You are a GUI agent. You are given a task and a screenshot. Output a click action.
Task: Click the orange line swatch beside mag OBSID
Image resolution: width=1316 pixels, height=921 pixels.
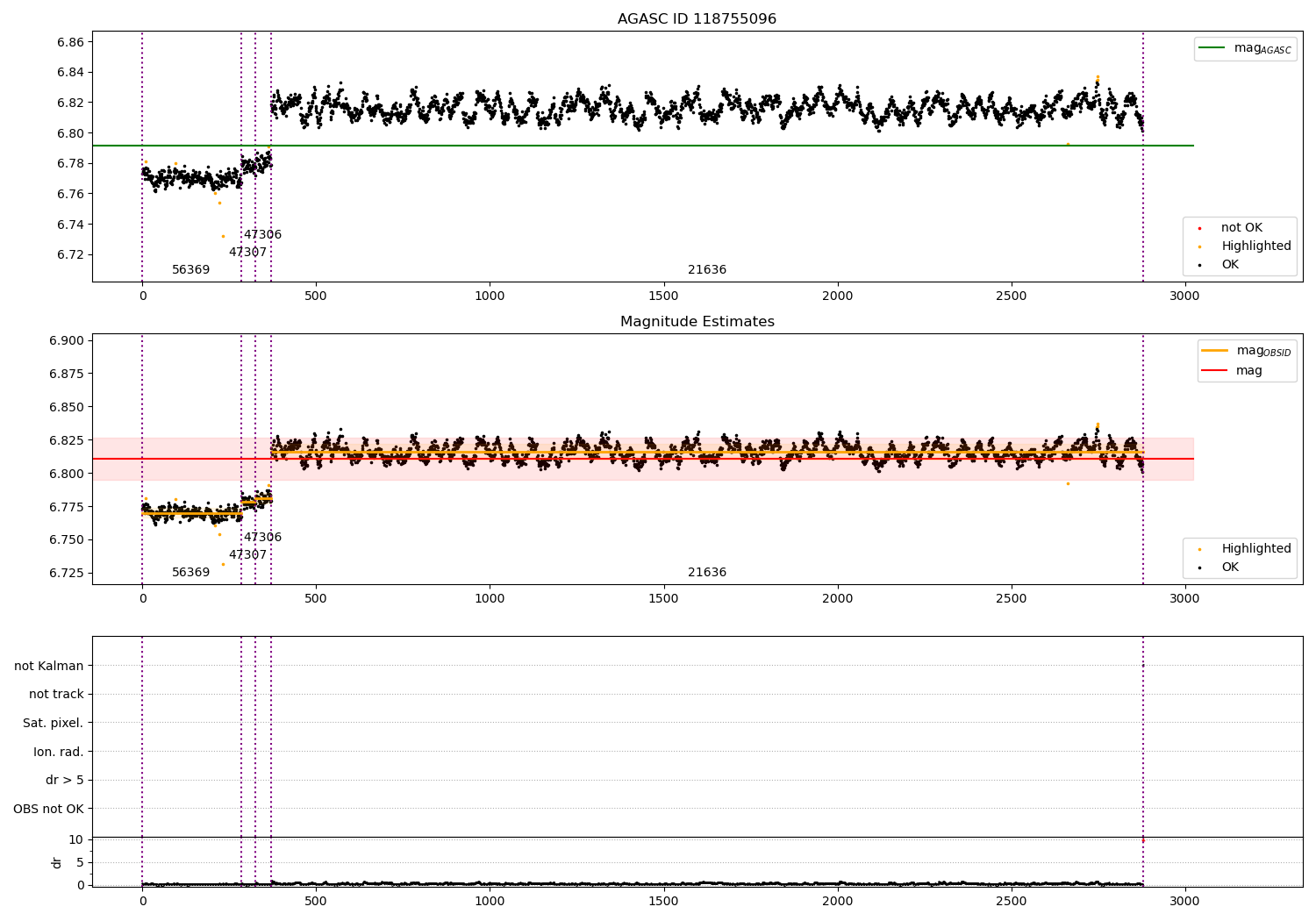tap(1215, 350)
